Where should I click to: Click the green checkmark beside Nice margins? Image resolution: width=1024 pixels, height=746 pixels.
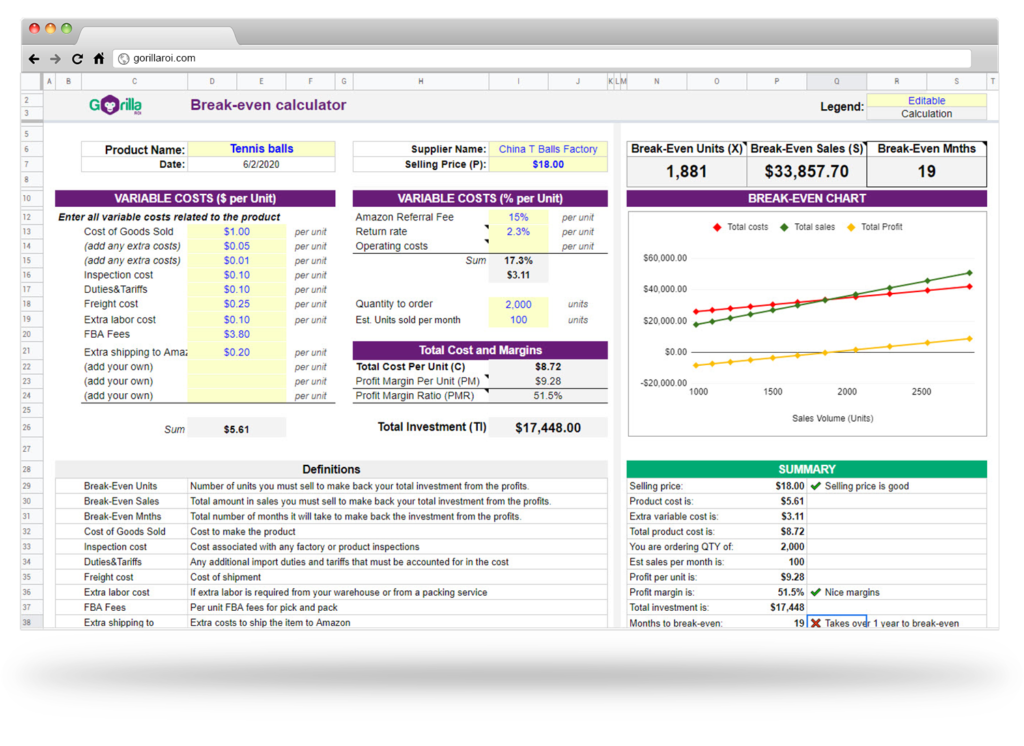[x=816, y=592]
